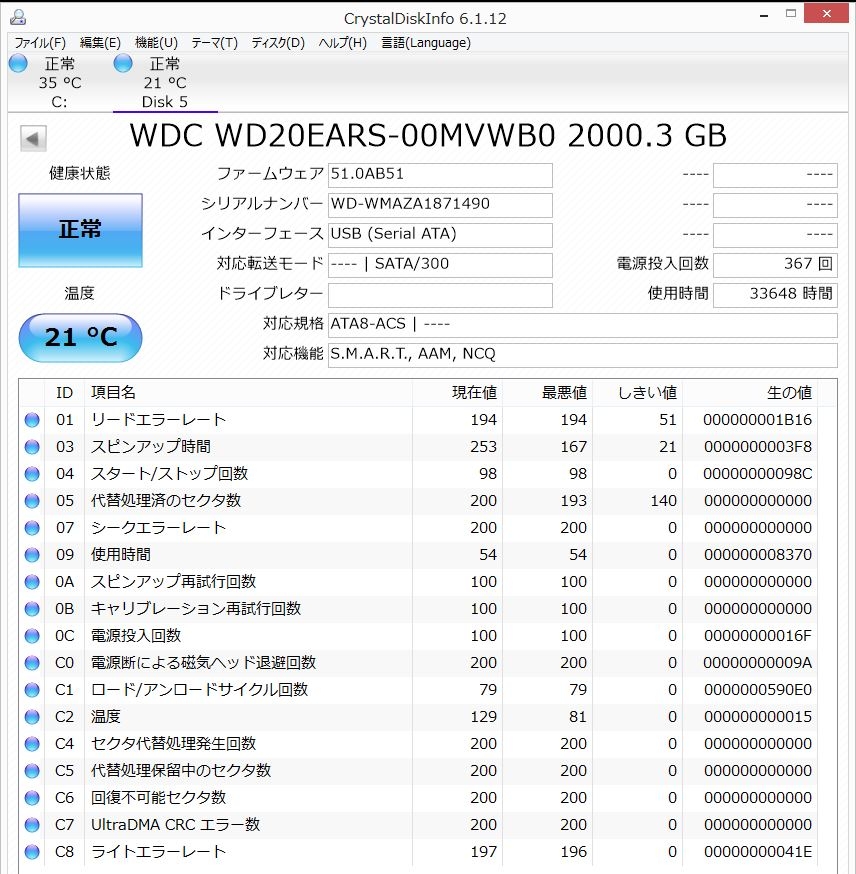The width and height of the screenshot is (856, 874).
Task: Open the ディスク(D) menu
Action: tap(278, 43)
